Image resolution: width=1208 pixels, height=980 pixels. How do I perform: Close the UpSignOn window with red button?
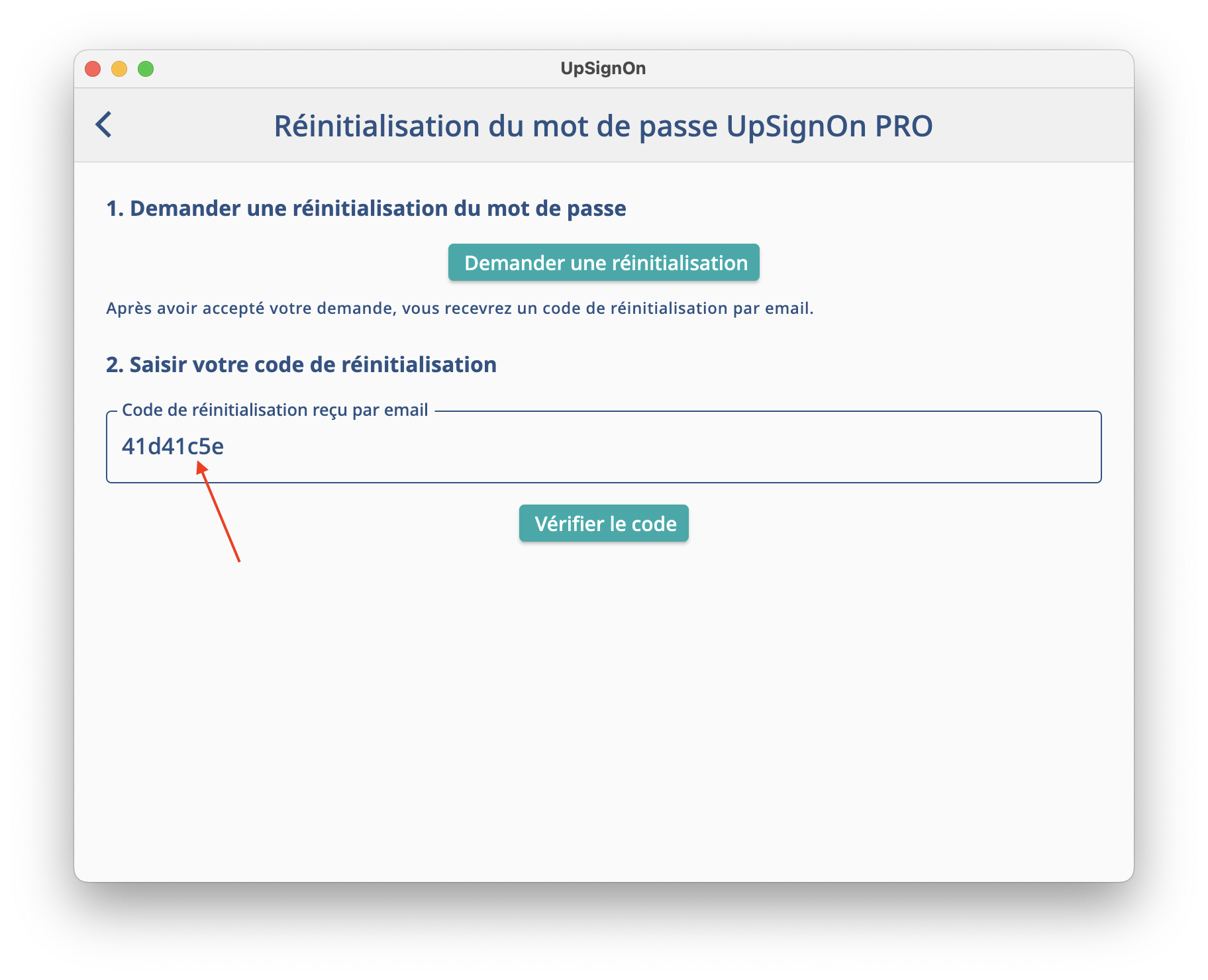(x=93, y=69)
